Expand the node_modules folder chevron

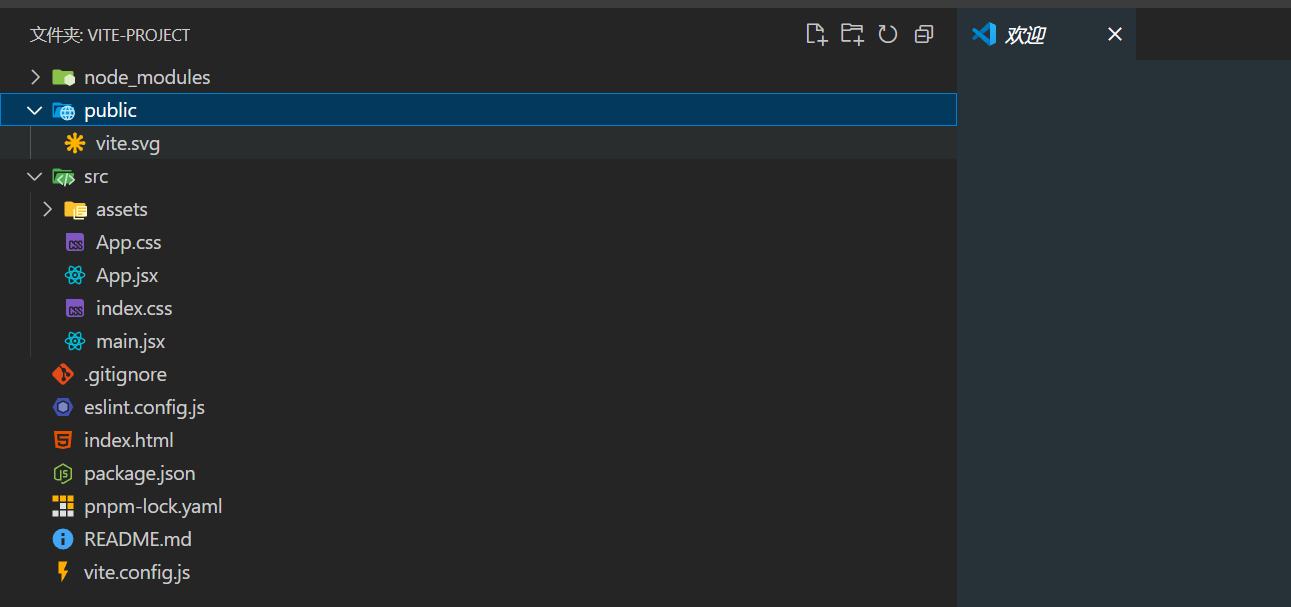click(x=35, y=77)
